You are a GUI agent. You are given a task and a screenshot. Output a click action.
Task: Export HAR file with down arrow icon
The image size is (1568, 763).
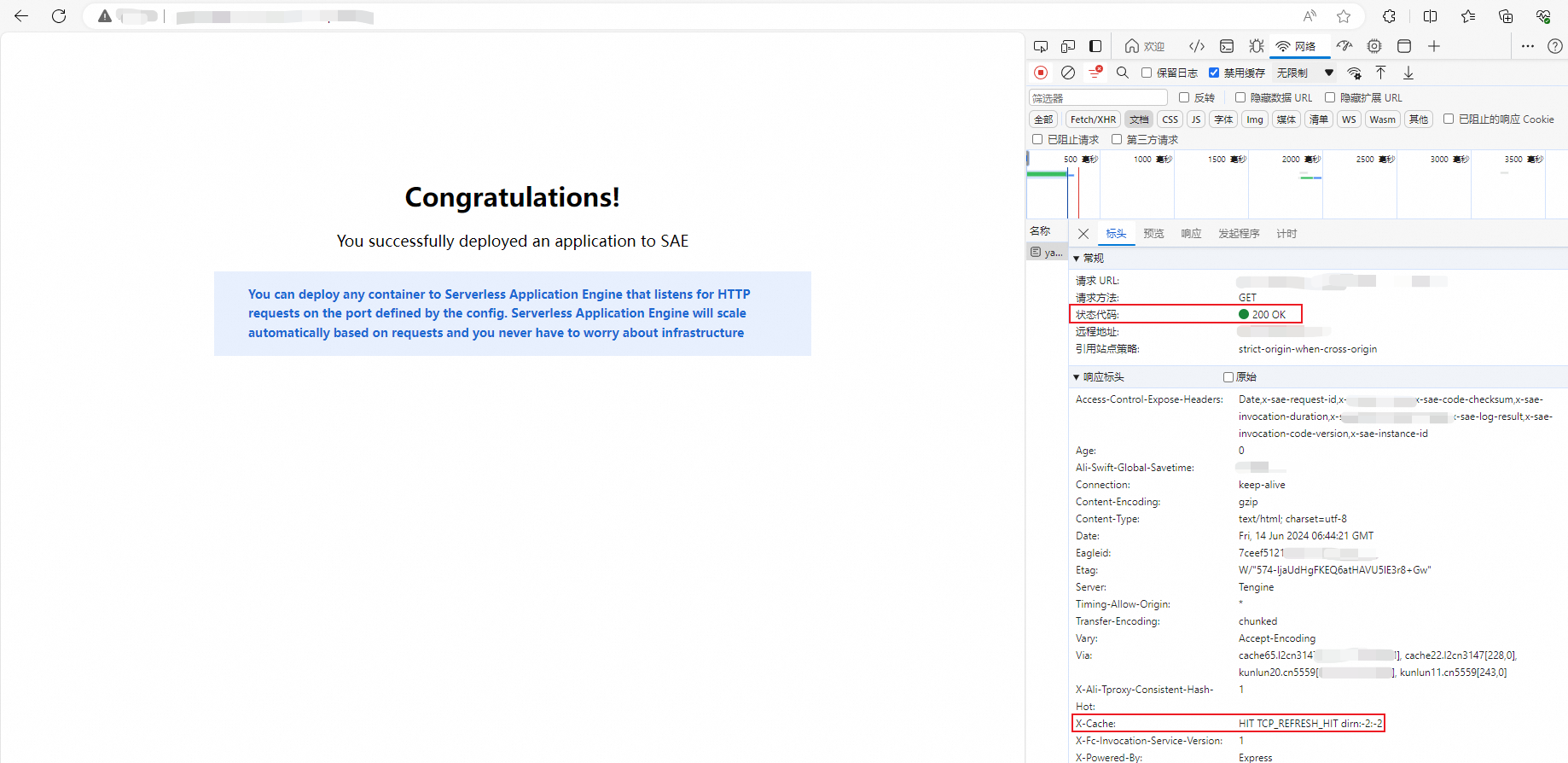pyautogui.click(x=1408, y=73)
